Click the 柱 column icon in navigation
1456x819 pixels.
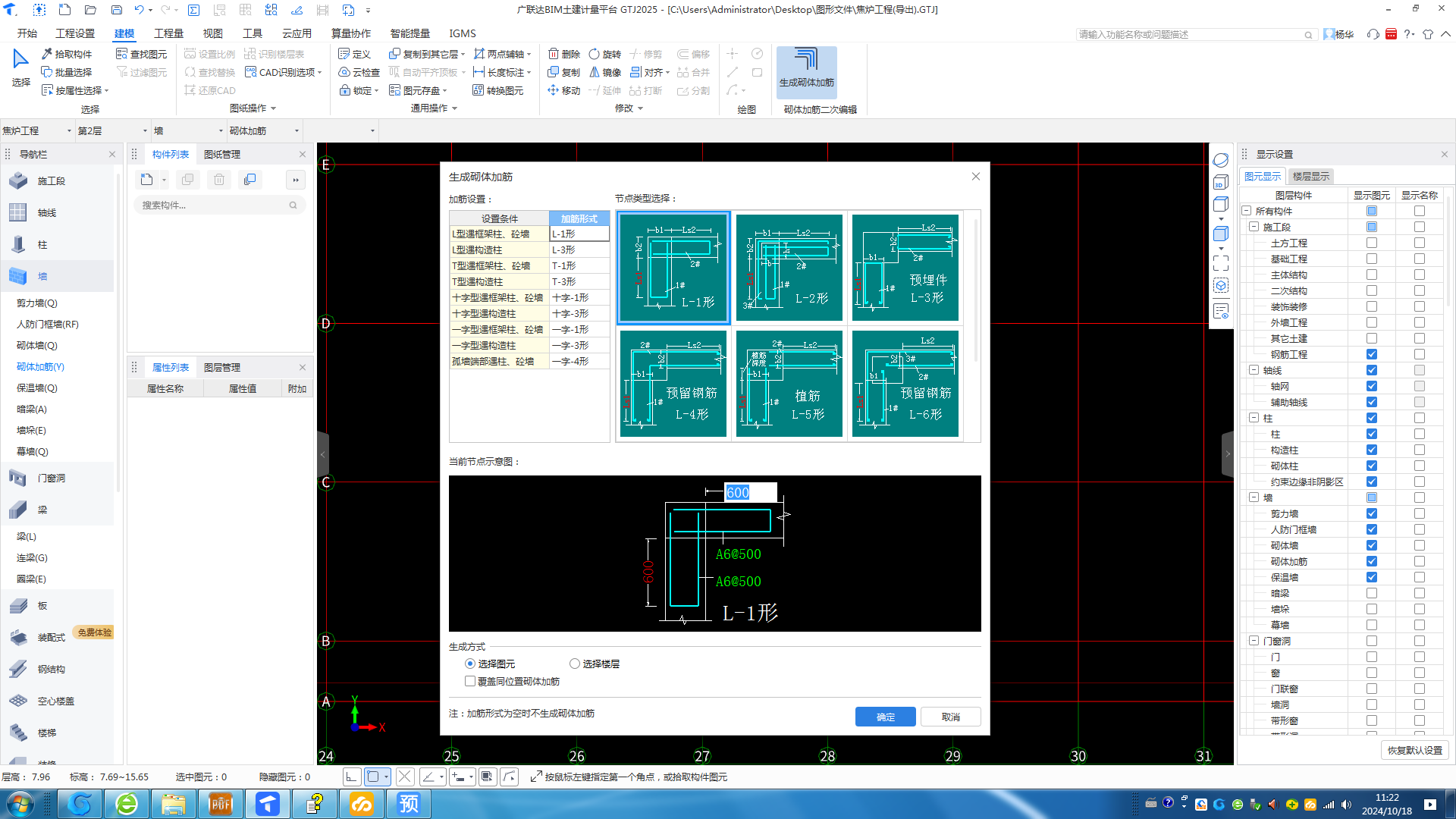coord(19,244)
